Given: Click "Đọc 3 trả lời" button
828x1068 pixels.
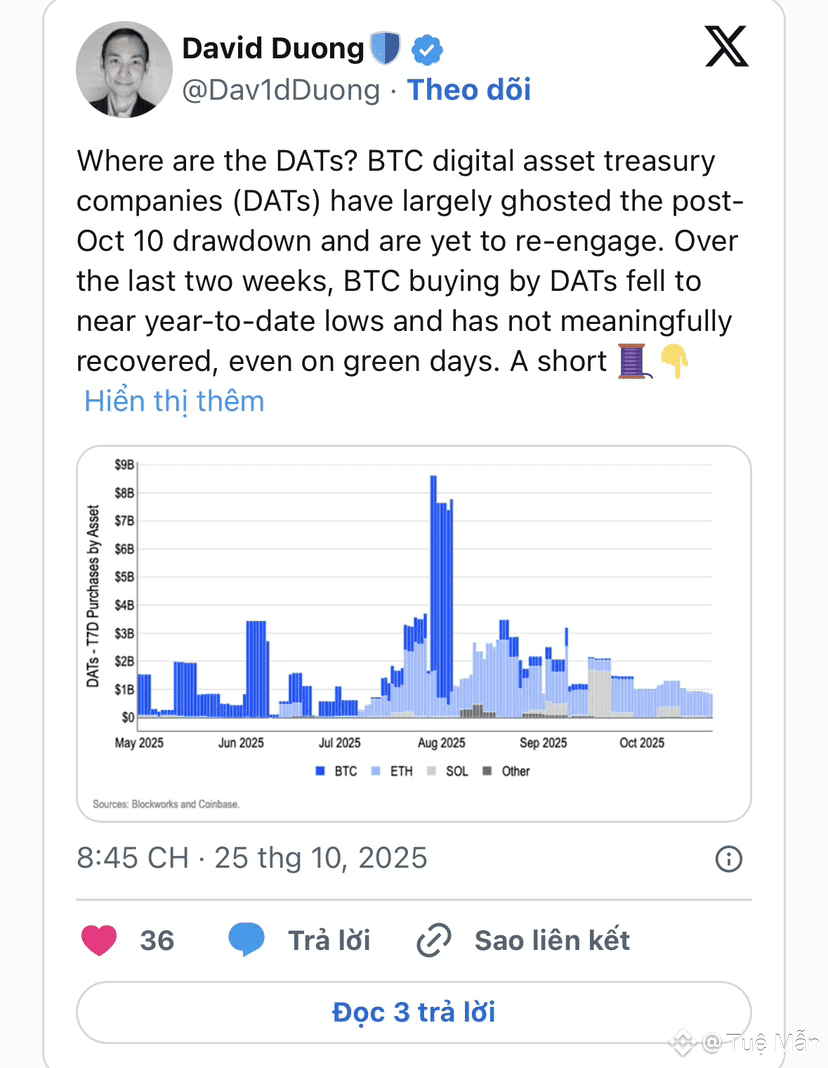Looking at the screenshot, I should pos(414,1012).
